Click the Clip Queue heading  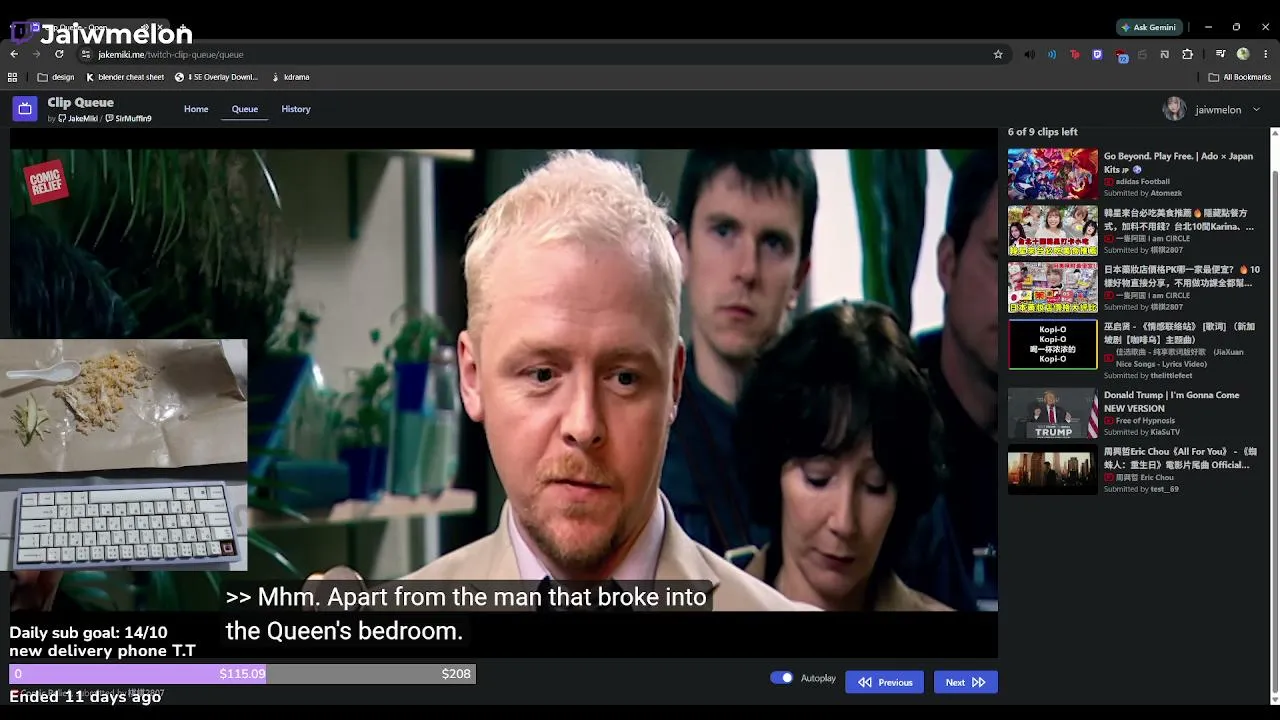coord(80,102)
